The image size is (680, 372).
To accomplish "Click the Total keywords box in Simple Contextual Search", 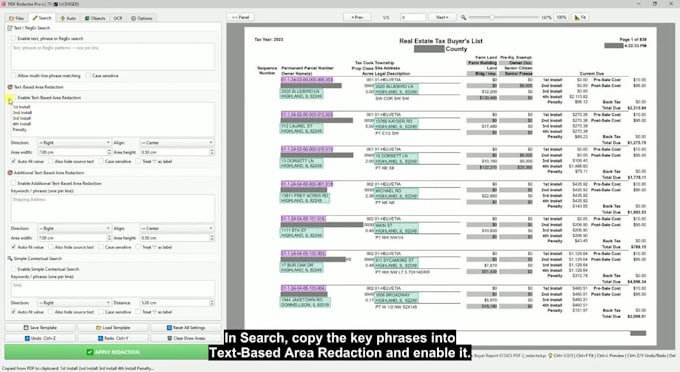I will point(113,288).
